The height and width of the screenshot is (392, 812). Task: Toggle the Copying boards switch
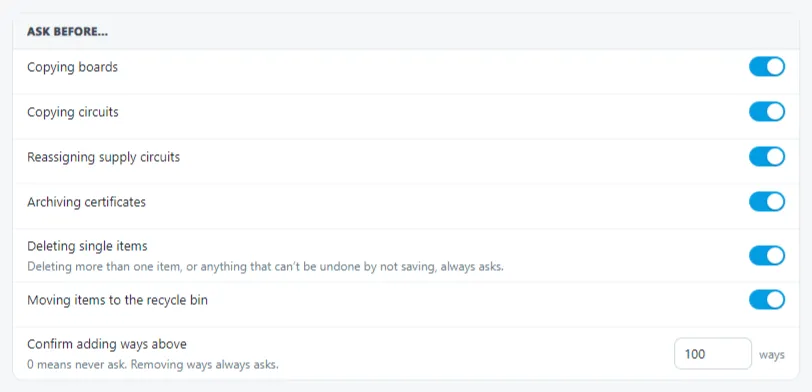(767, 67)
